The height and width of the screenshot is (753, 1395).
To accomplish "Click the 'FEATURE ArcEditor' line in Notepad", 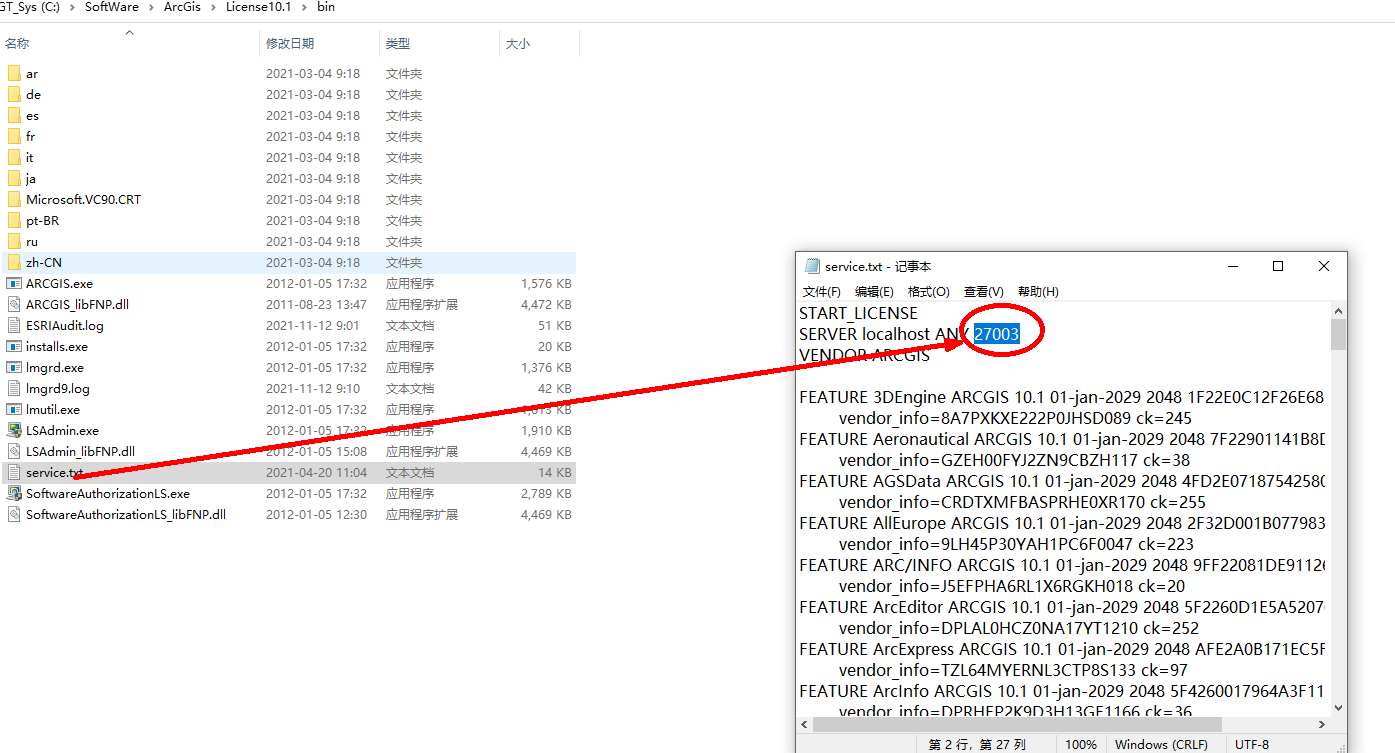I will click(1062, 607).
